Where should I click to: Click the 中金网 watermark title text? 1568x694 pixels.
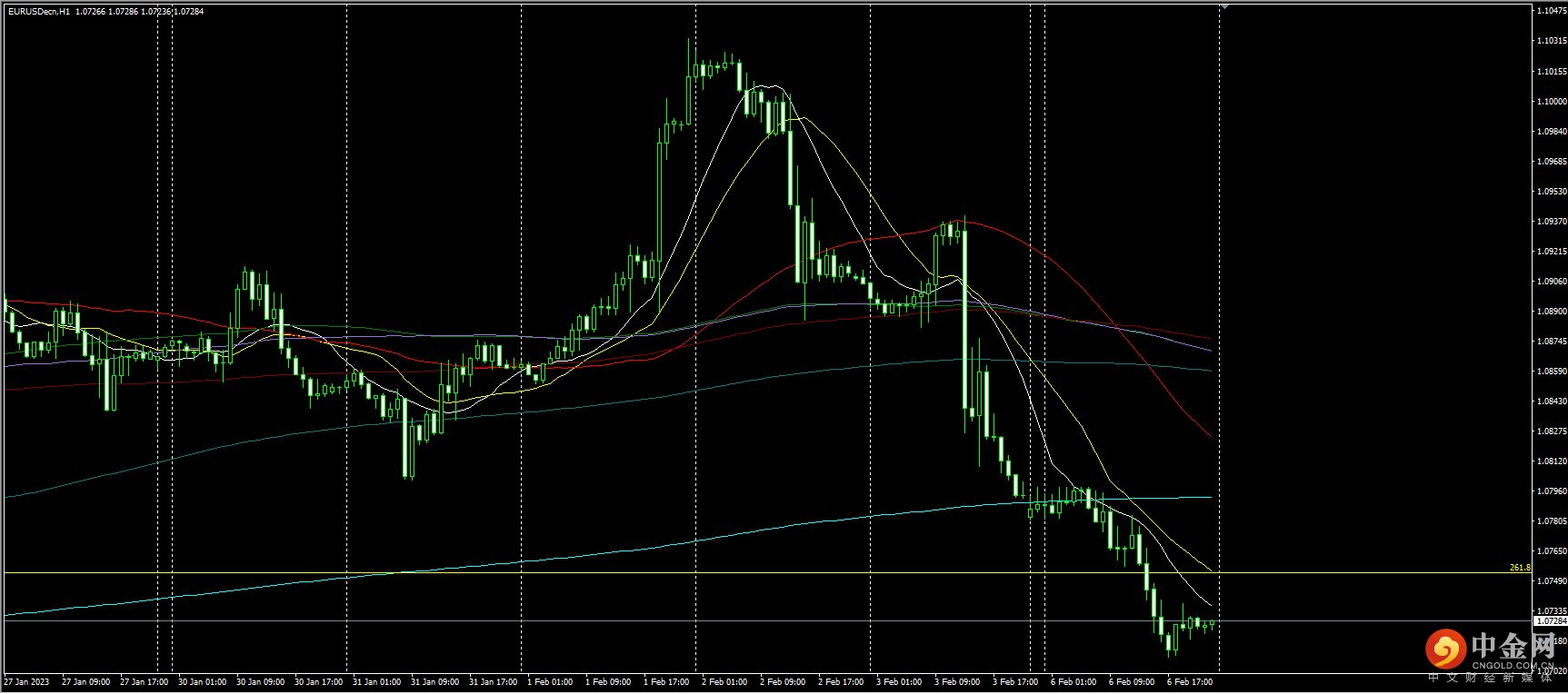[1513, 646]
